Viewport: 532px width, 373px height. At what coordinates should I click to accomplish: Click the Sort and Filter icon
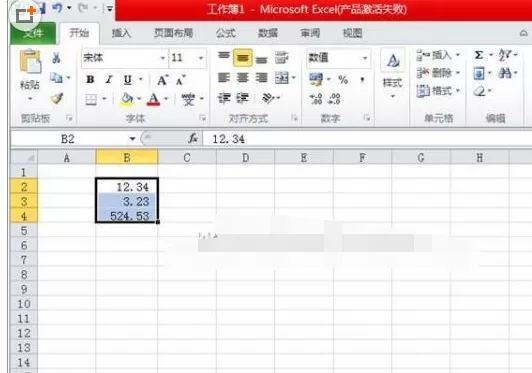(x=505, y=55)
